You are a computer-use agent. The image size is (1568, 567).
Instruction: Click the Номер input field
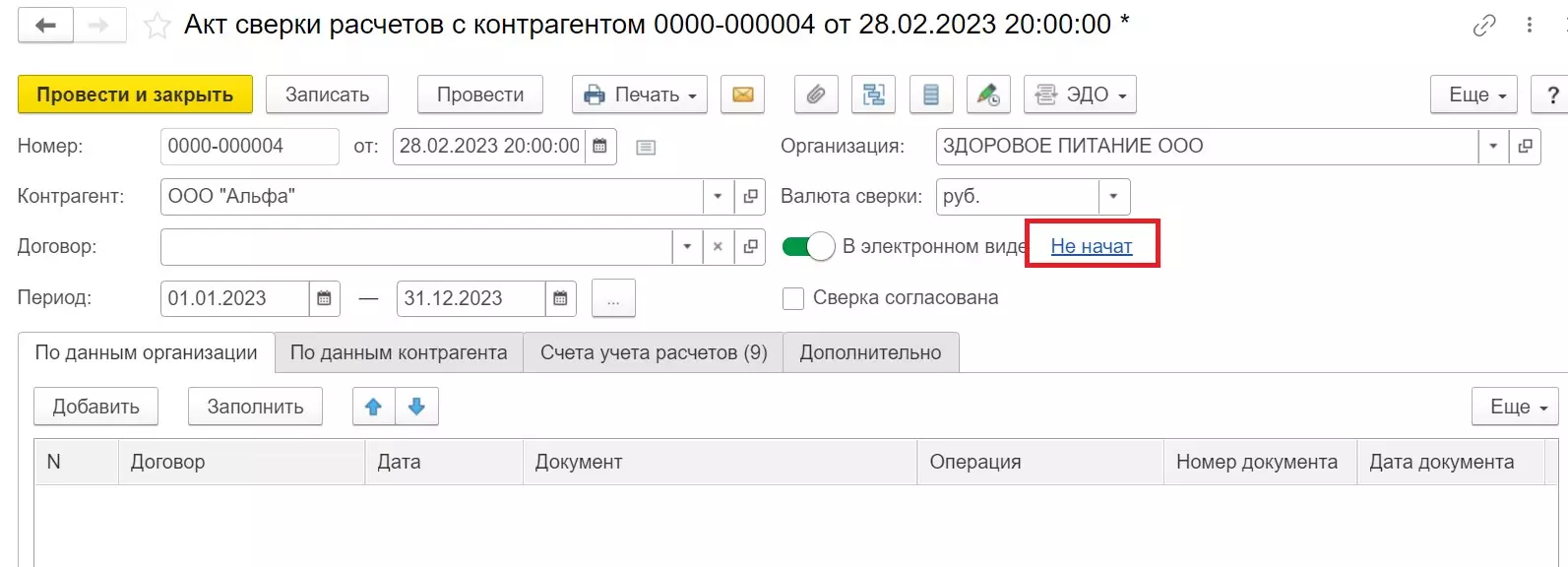coord(249,147)
